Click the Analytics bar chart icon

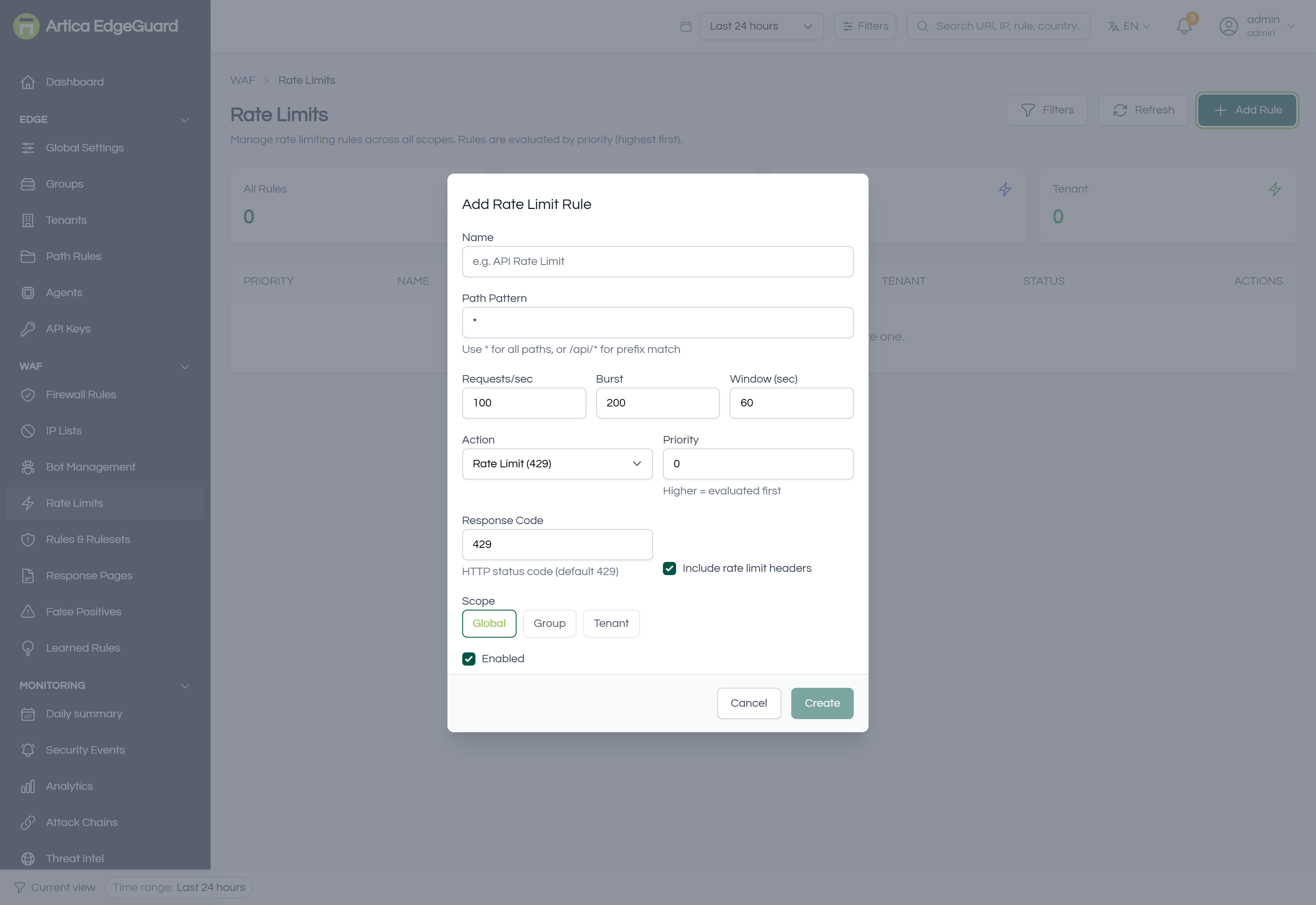28,787
